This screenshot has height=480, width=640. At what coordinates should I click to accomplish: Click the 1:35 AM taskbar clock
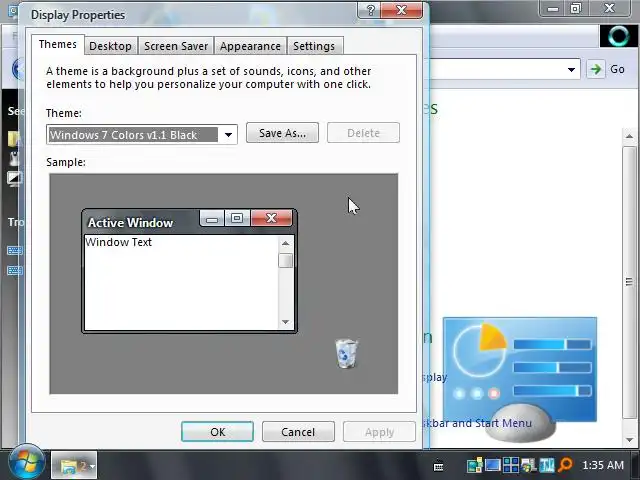tap(603, 465)
